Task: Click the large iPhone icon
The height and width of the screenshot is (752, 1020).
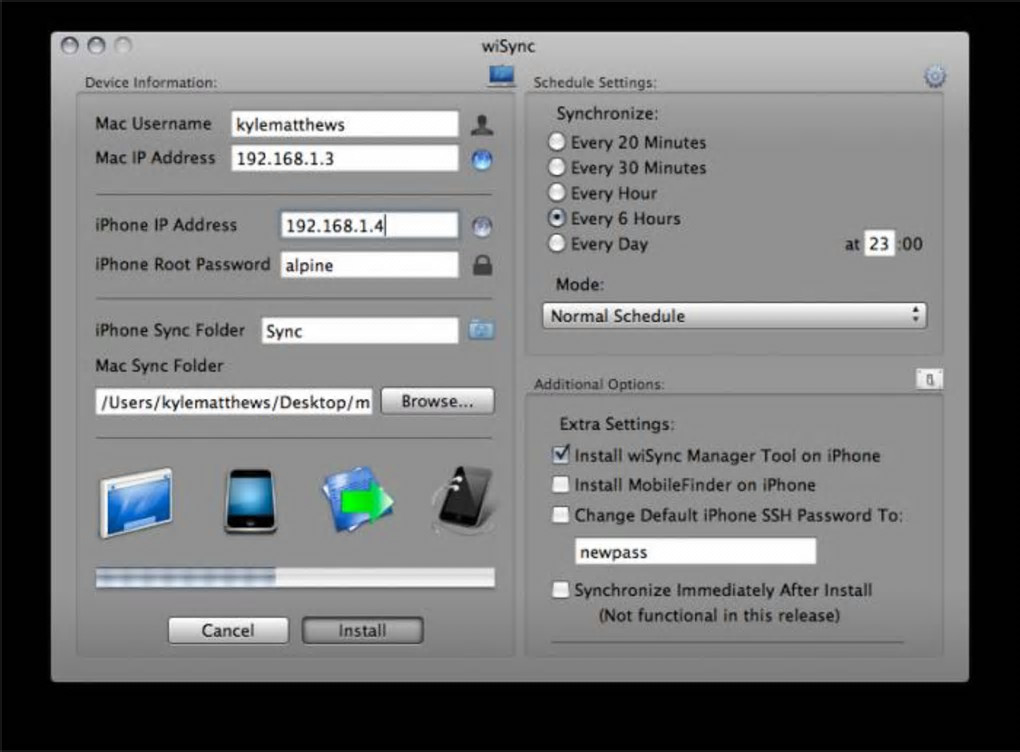Action: coord(250,501)
